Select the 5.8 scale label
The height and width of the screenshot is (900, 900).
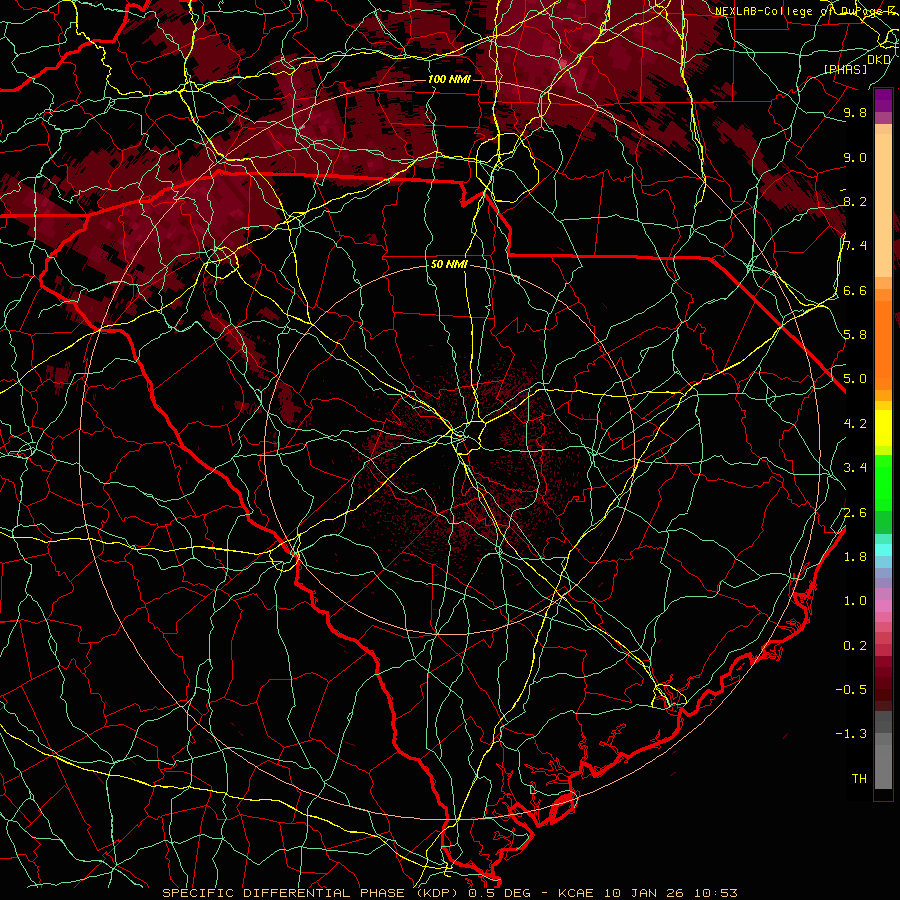[x=855, y=335]
